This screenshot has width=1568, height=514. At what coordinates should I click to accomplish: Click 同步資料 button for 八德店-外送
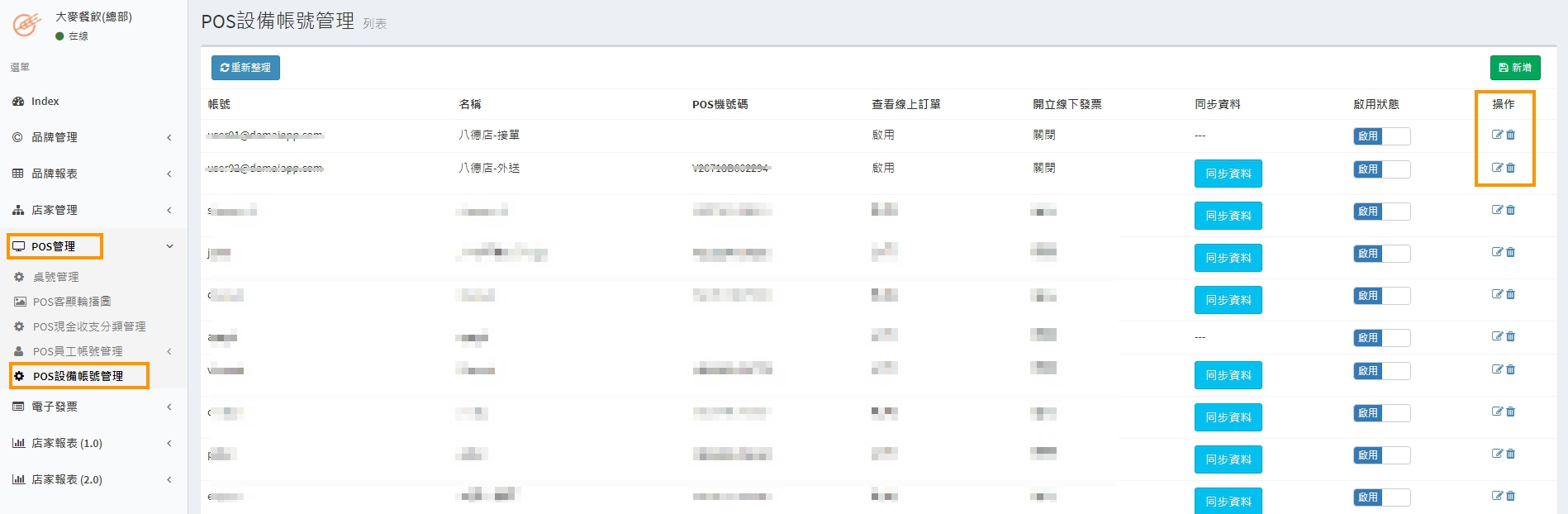pyautogui.click(x=1228, y=174)
